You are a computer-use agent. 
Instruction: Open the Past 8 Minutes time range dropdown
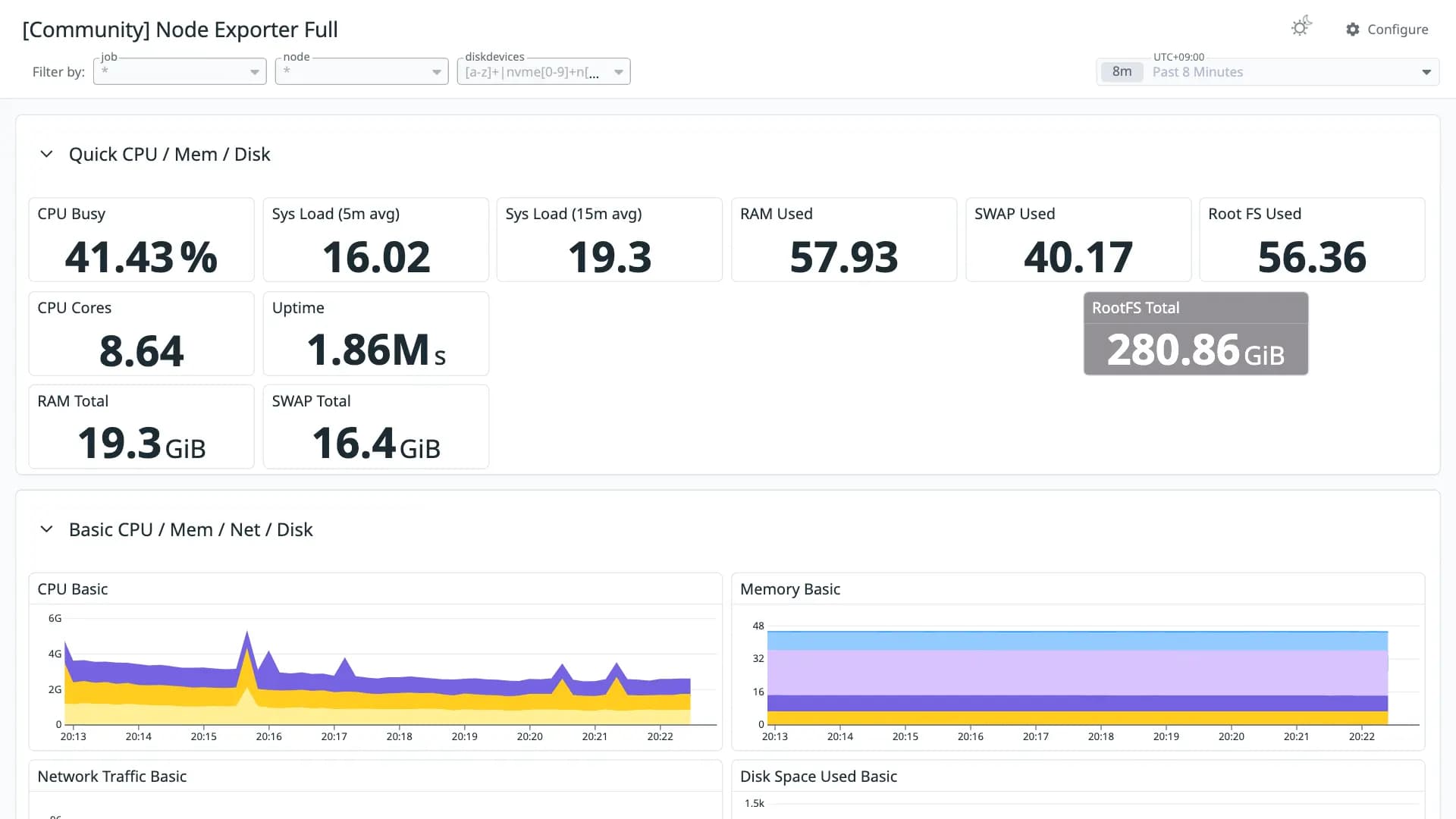(1268, 72)
